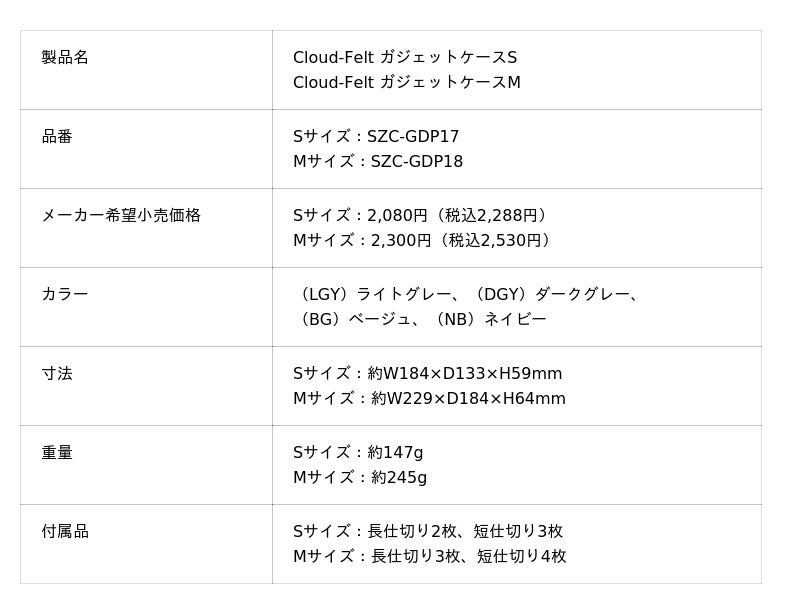Click the 付属品 row label
This screenshot has width=800, height=614.
[x=65, y=531]
